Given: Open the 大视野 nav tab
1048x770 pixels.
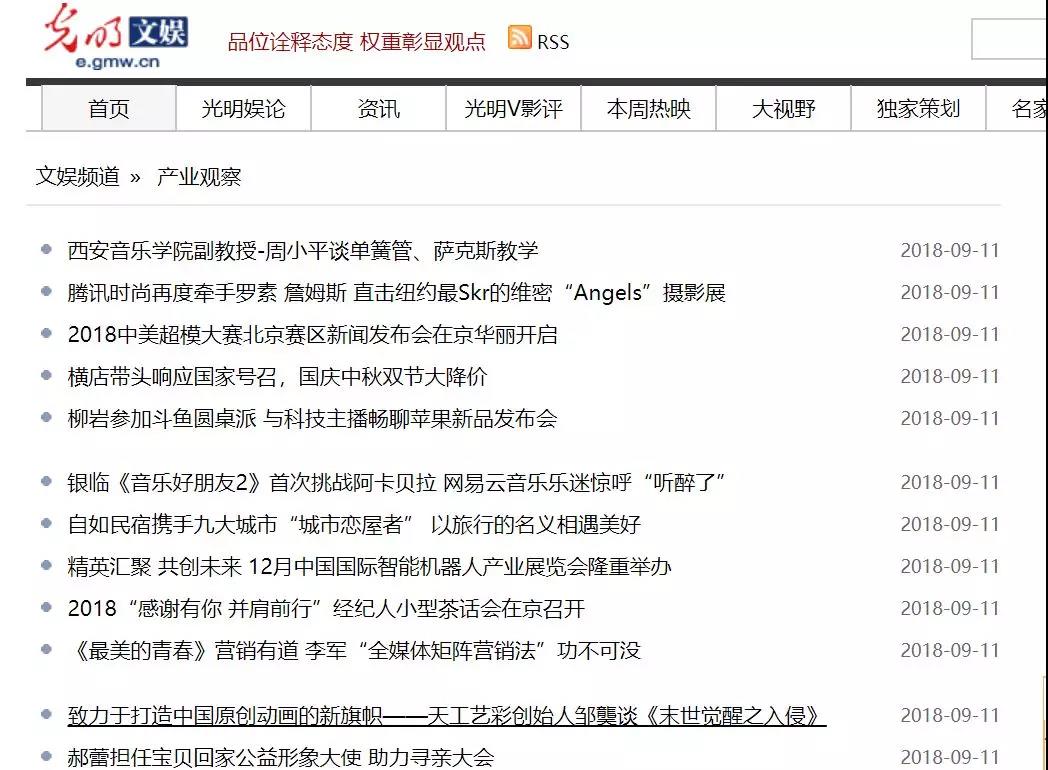Looking at the screenshot, I should (x=783, y=108).
